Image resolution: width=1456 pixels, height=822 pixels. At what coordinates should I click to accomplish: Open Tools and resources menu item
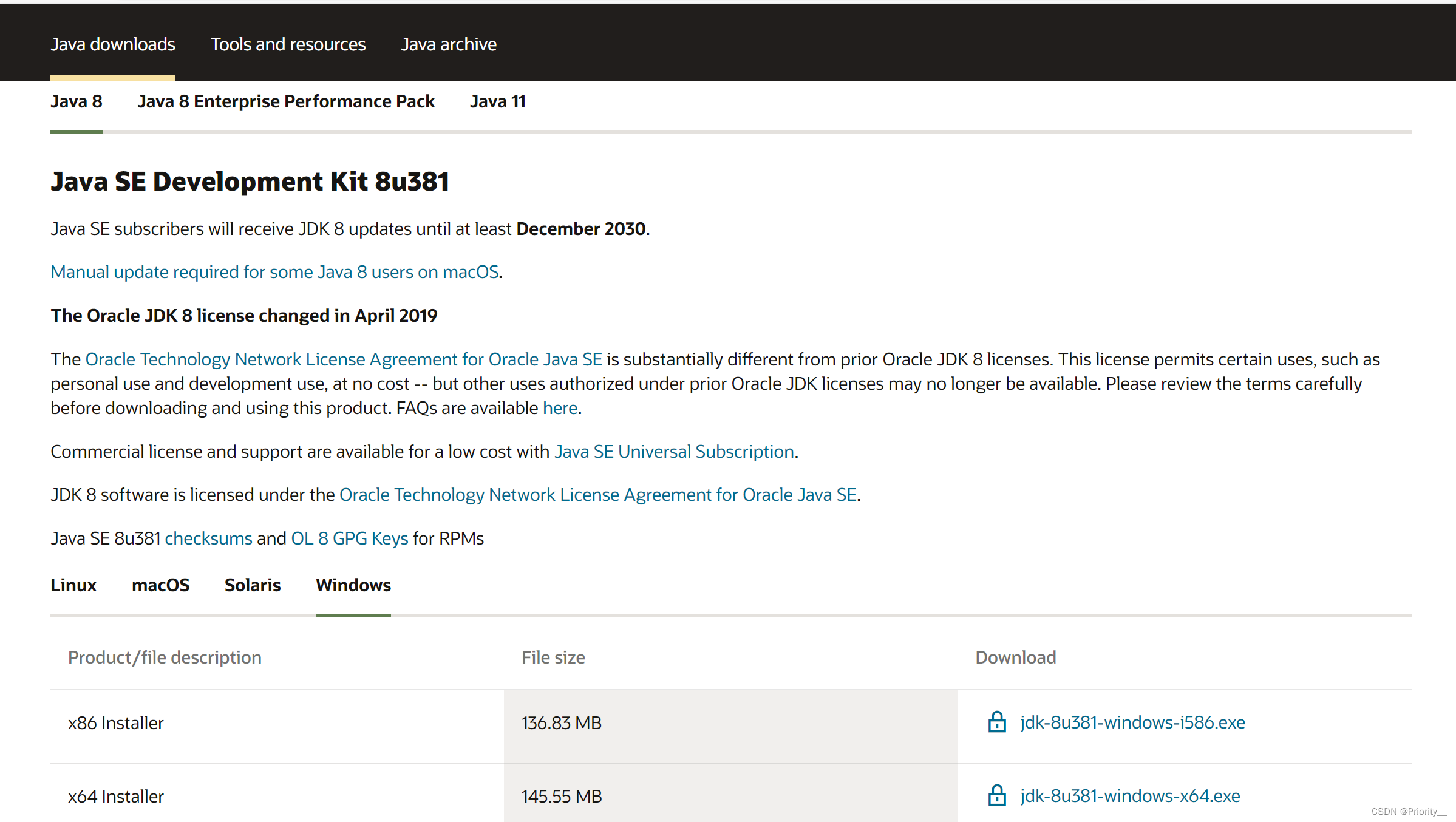pos(288,44)
